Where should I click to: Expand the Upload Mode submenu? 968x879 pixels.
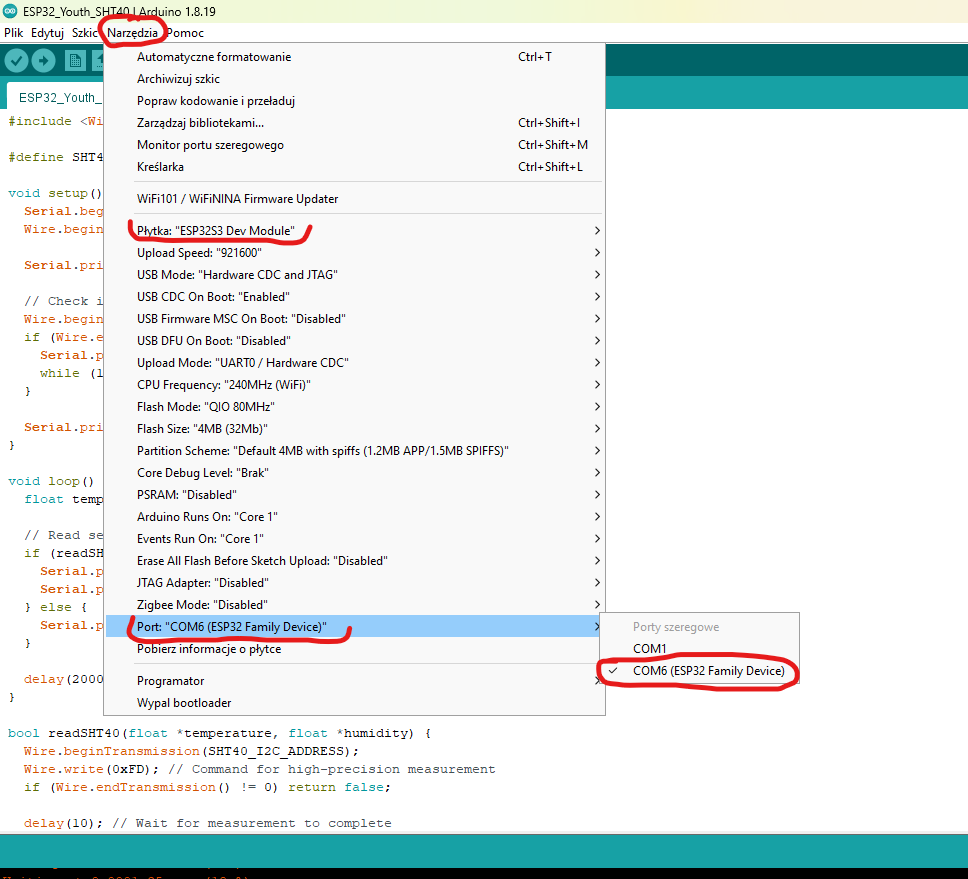click(354, 363)
